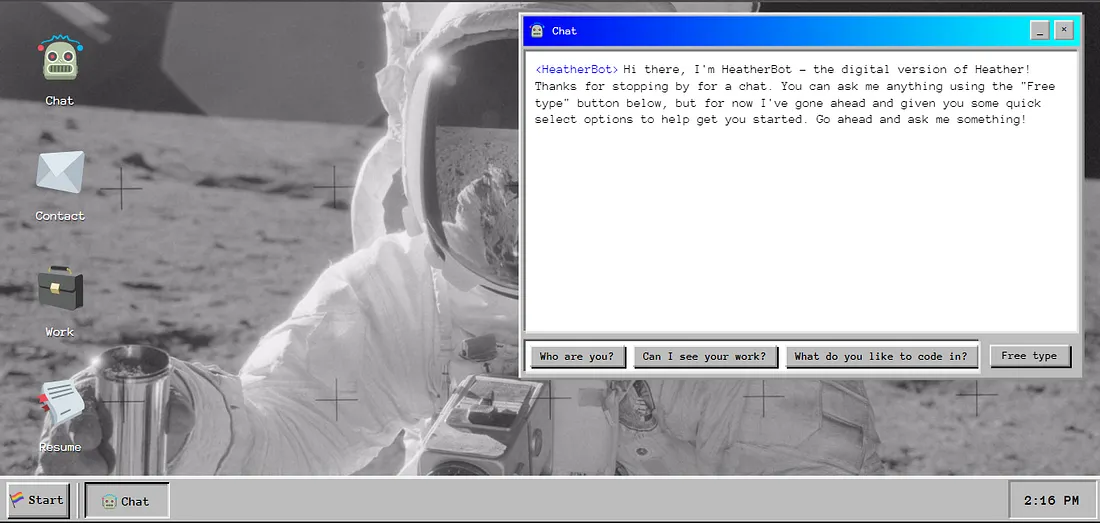The height and width of the screenshot is (523, 1100).
Task: Open the Chat robot desktop icon
Action: point(60,59)
